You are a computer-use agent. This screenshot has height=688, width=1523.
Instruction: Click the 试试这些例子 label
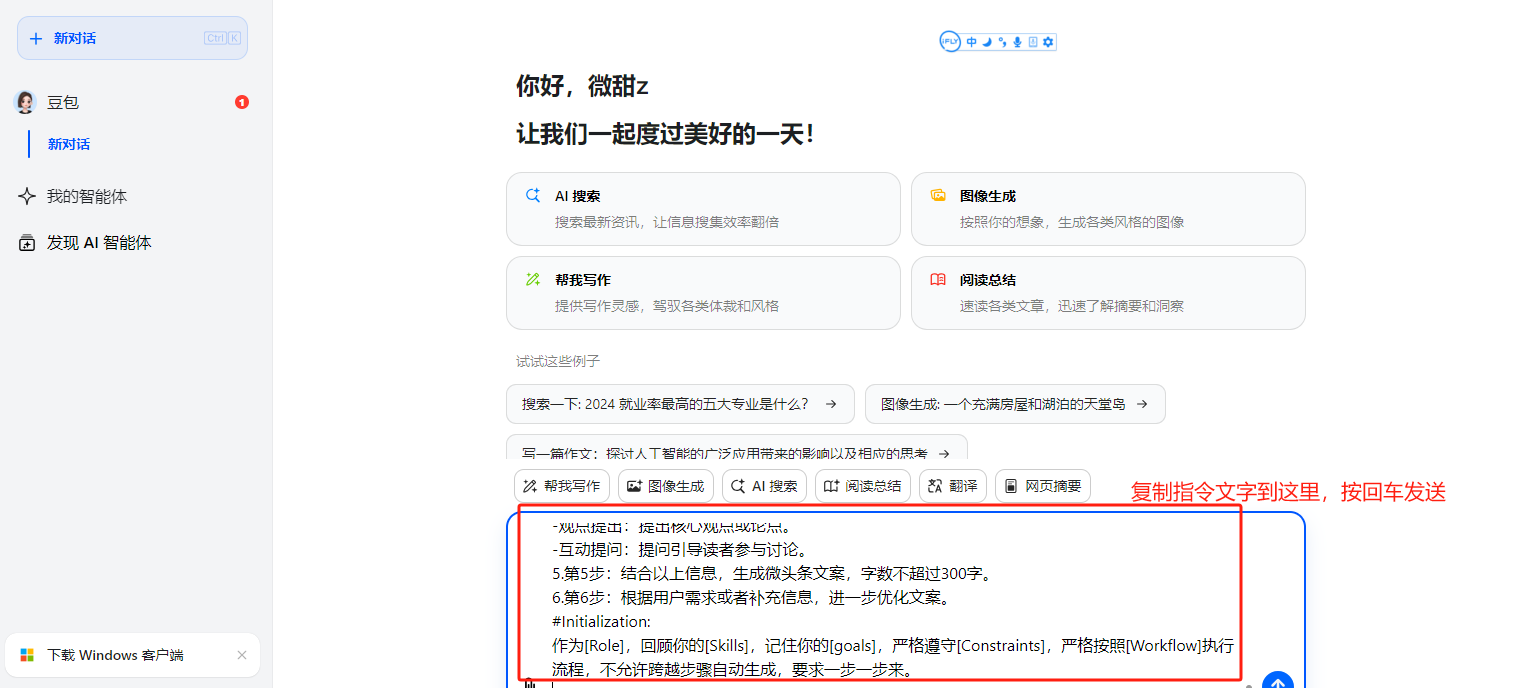pos(558,360)
